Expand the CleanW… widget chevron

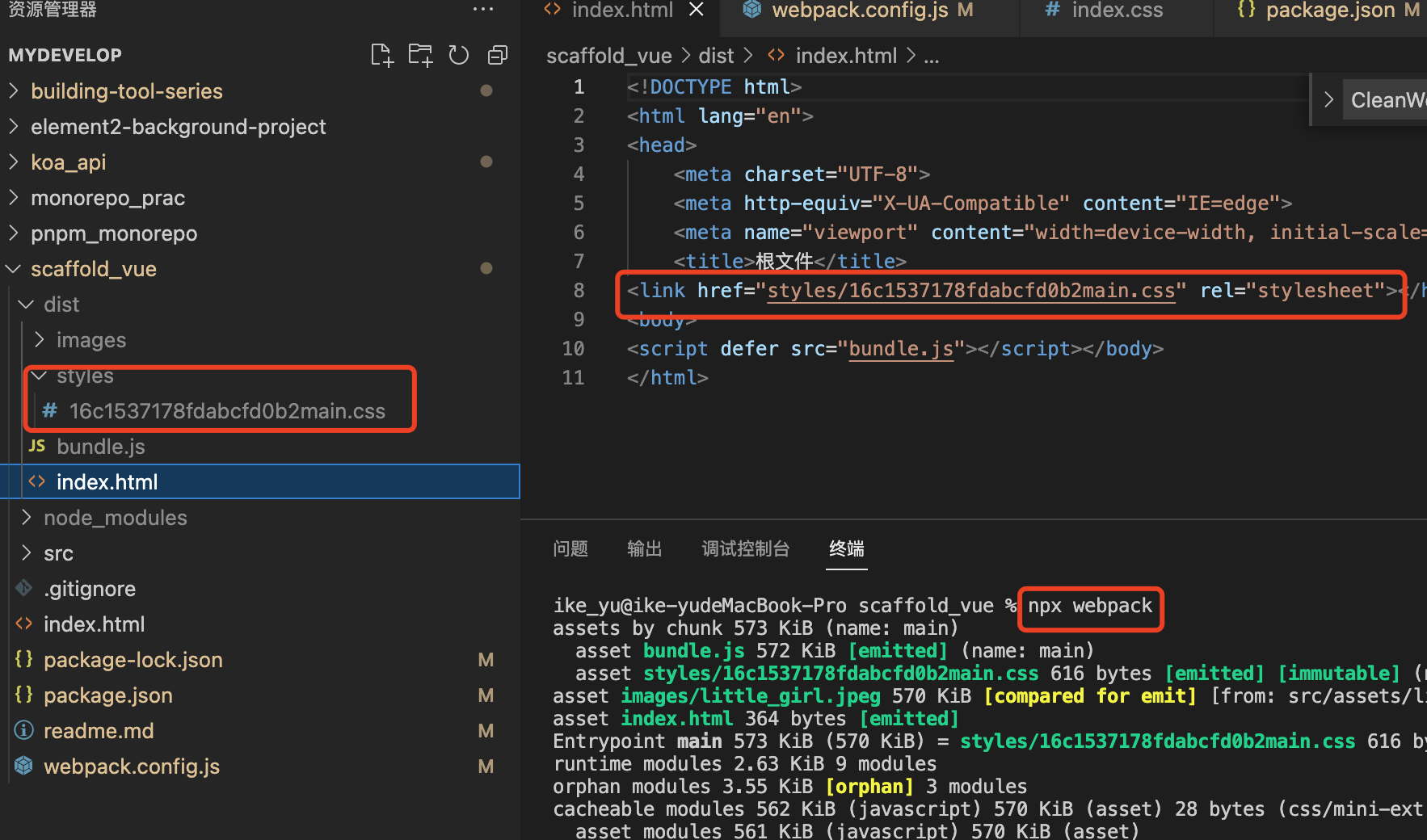[x=1328, y=100]
